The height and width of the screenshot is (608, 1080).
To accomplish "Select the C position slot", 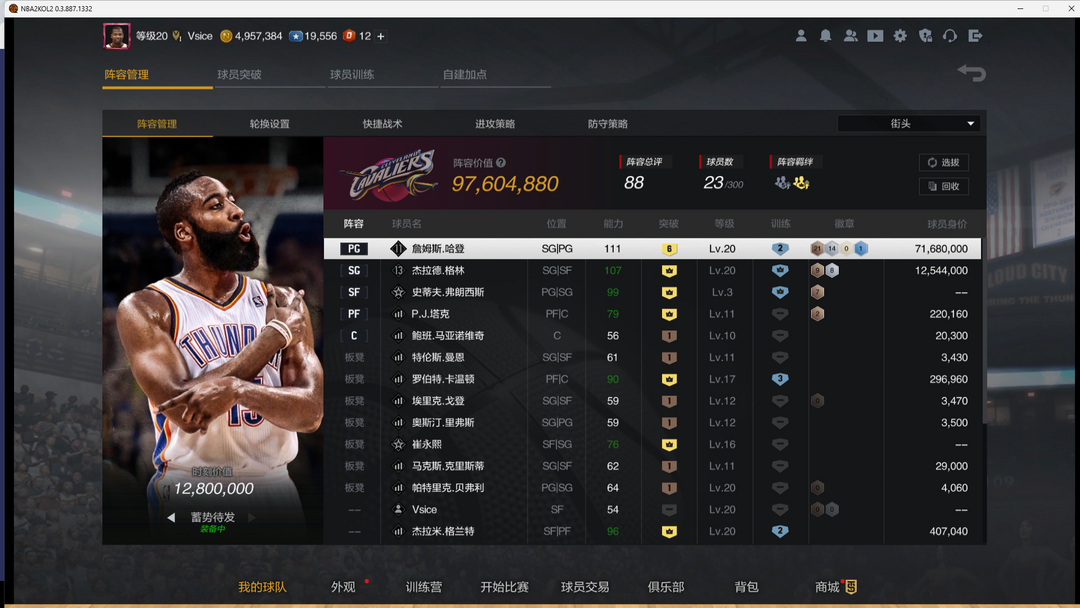I will 354,336.
